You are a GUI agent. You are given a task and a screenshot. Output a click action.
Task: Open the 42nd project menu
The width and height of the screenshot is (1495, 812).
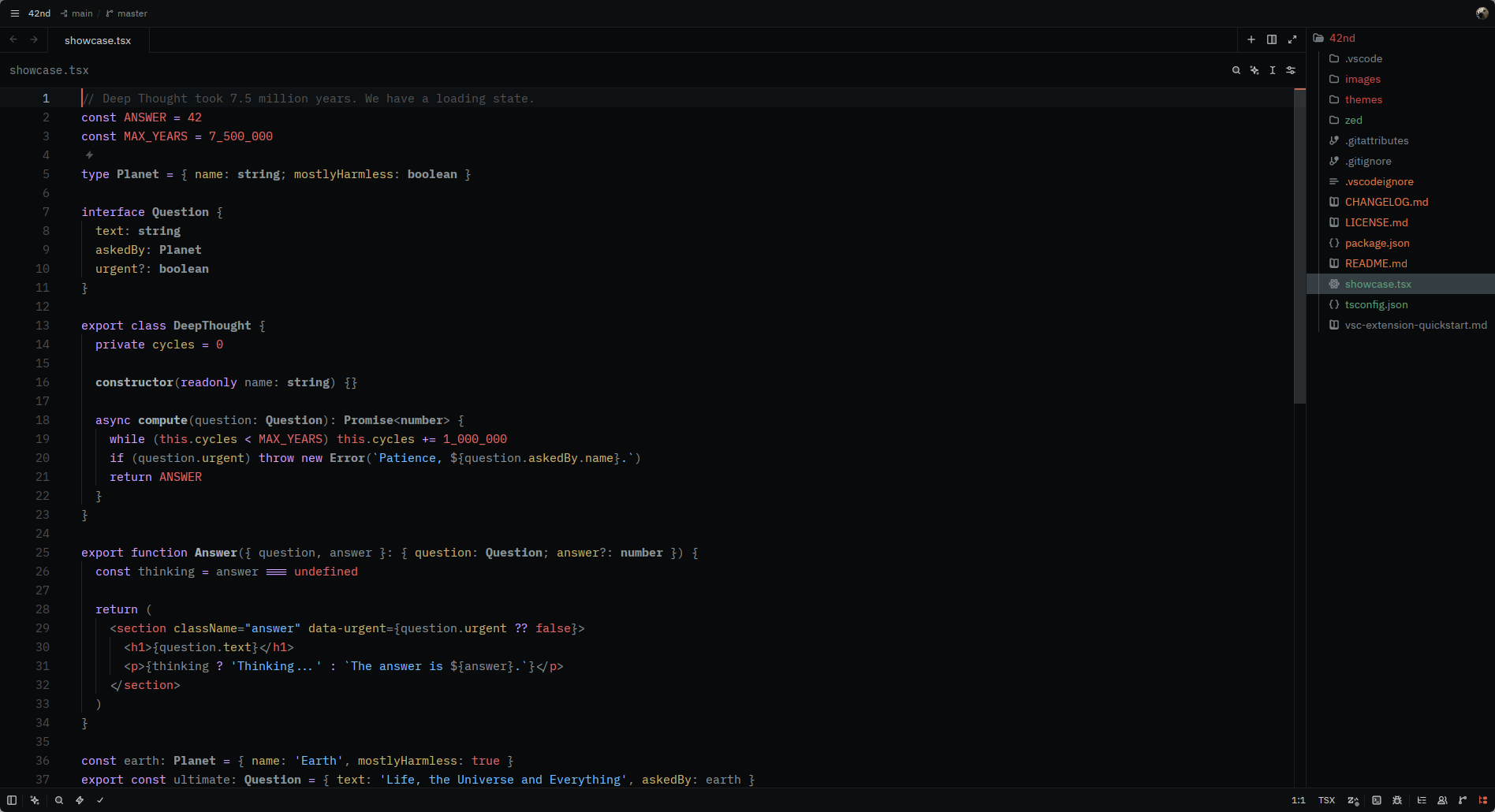coord(39,13)
